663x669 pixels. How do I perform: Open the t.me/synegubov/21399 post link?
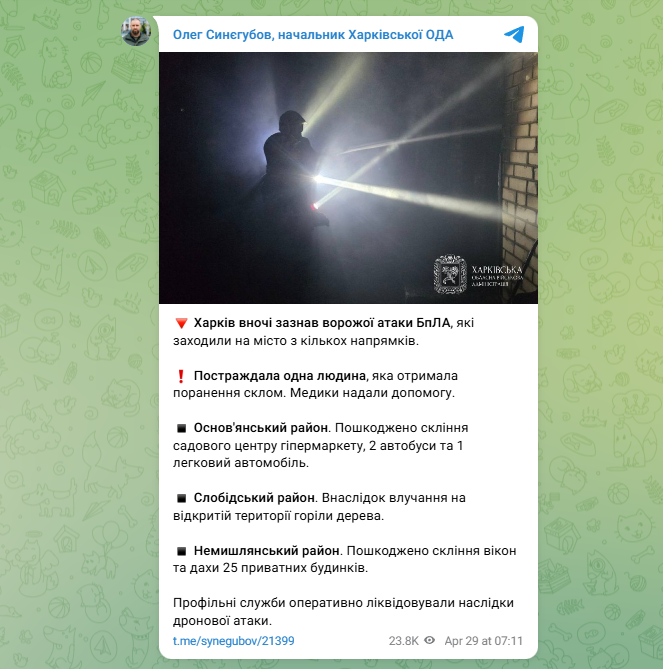[x=233, y=641]
